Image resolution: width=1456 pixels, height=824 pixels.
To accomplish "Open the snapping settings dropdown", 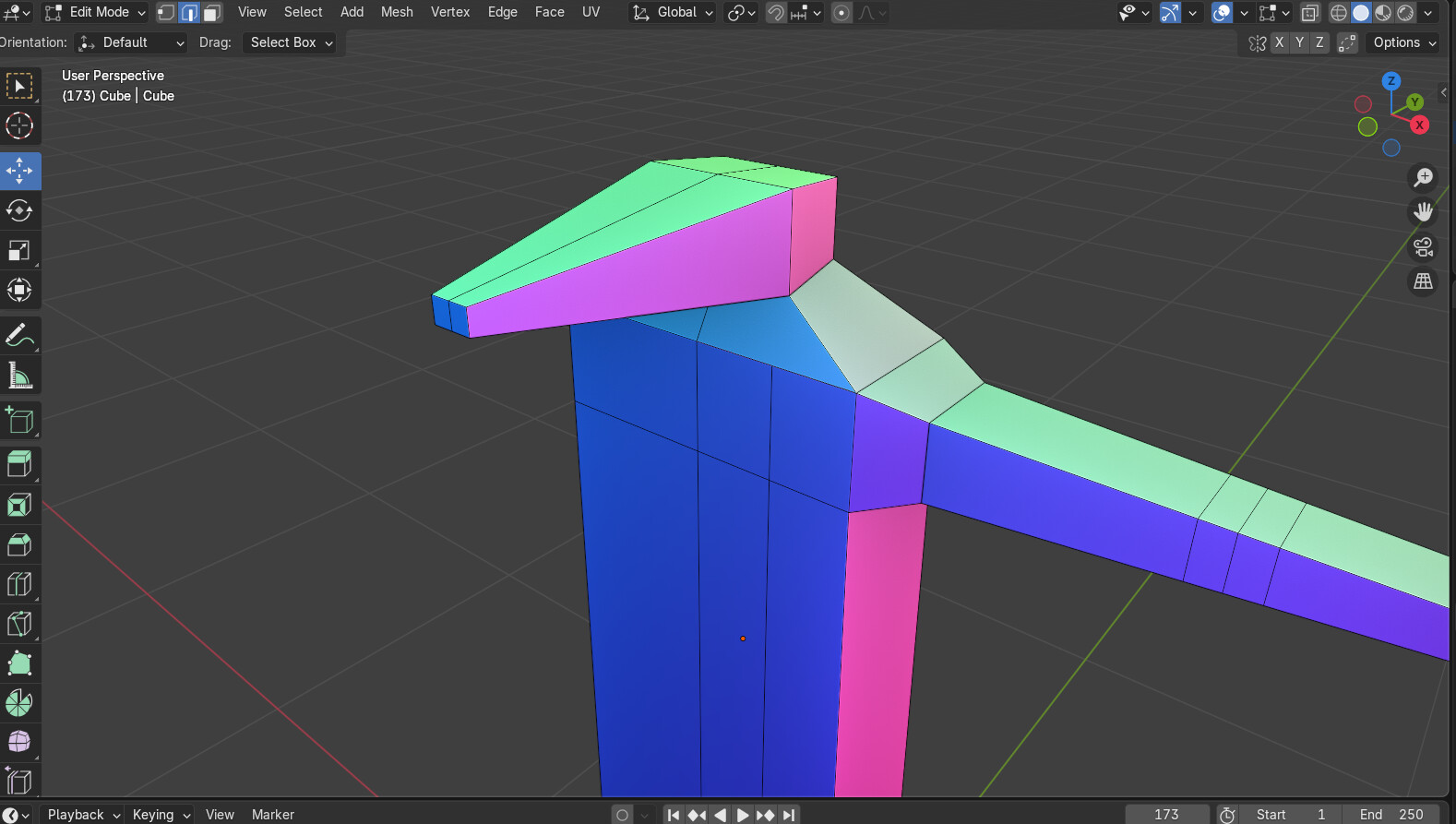I will tap(806, 13).
